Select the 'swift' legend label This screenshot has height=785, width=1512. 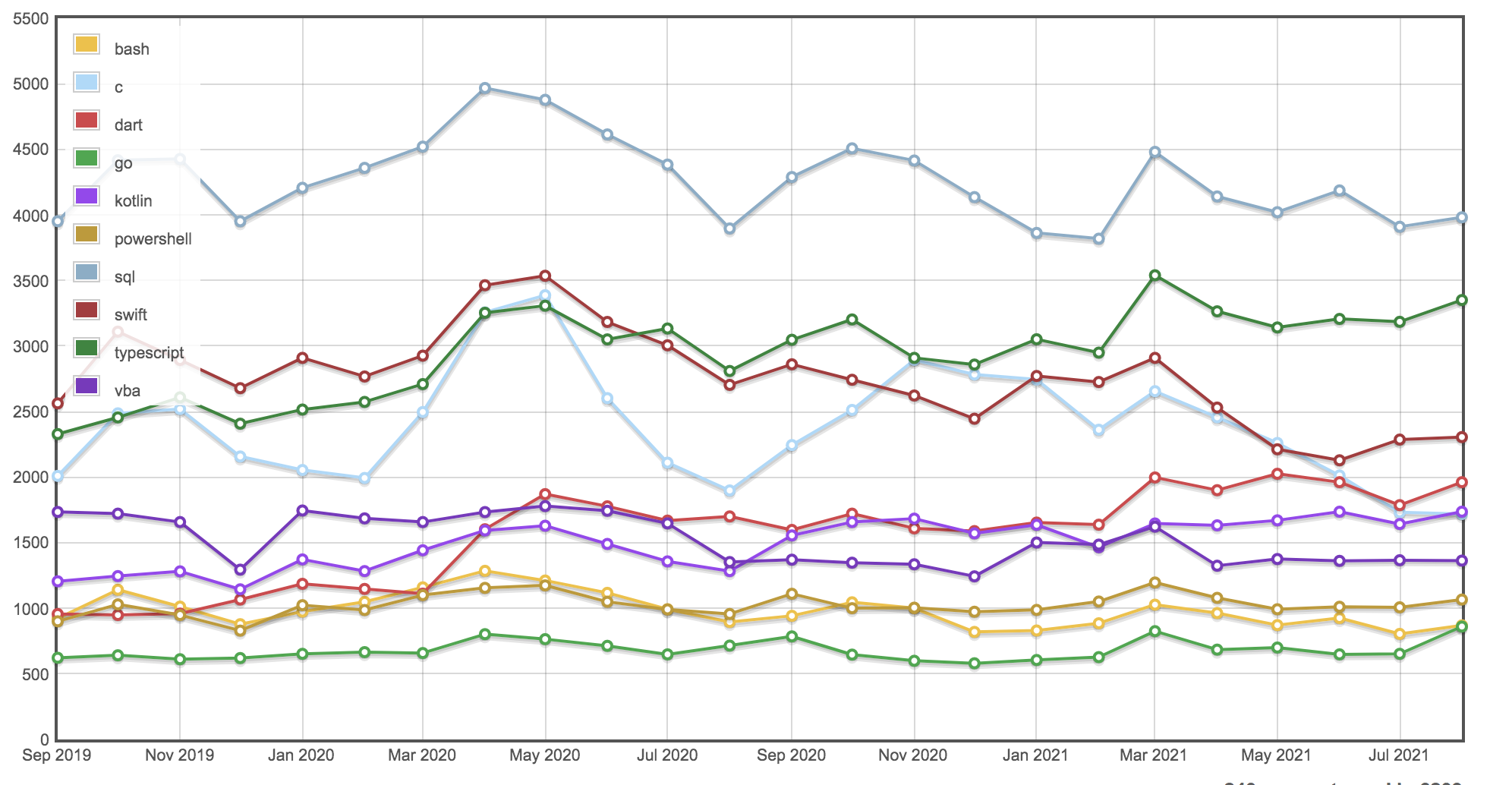(131, 315)
